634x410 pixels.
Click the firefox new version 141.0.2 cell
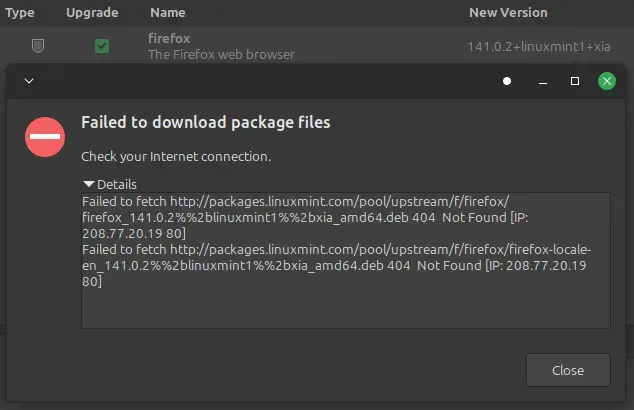tap(539, 47)
